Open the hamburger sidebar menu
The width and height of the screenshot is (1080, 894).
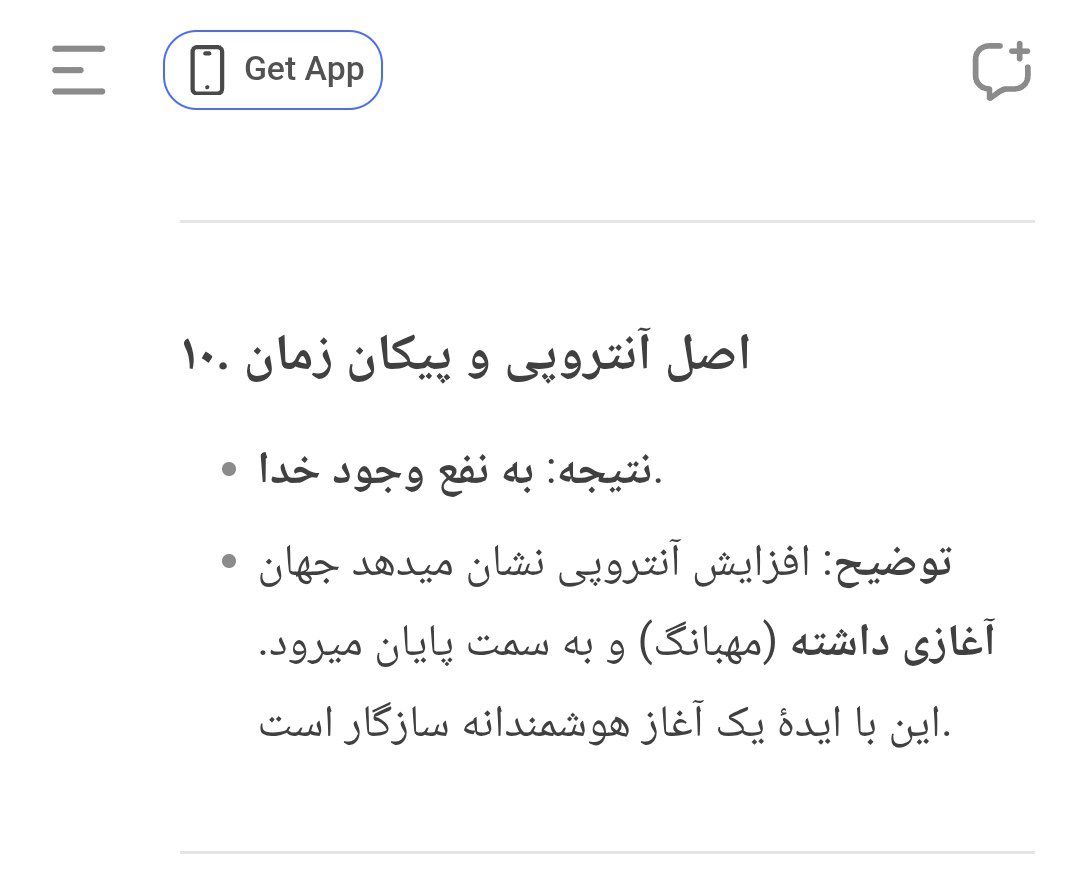[79, 70]
